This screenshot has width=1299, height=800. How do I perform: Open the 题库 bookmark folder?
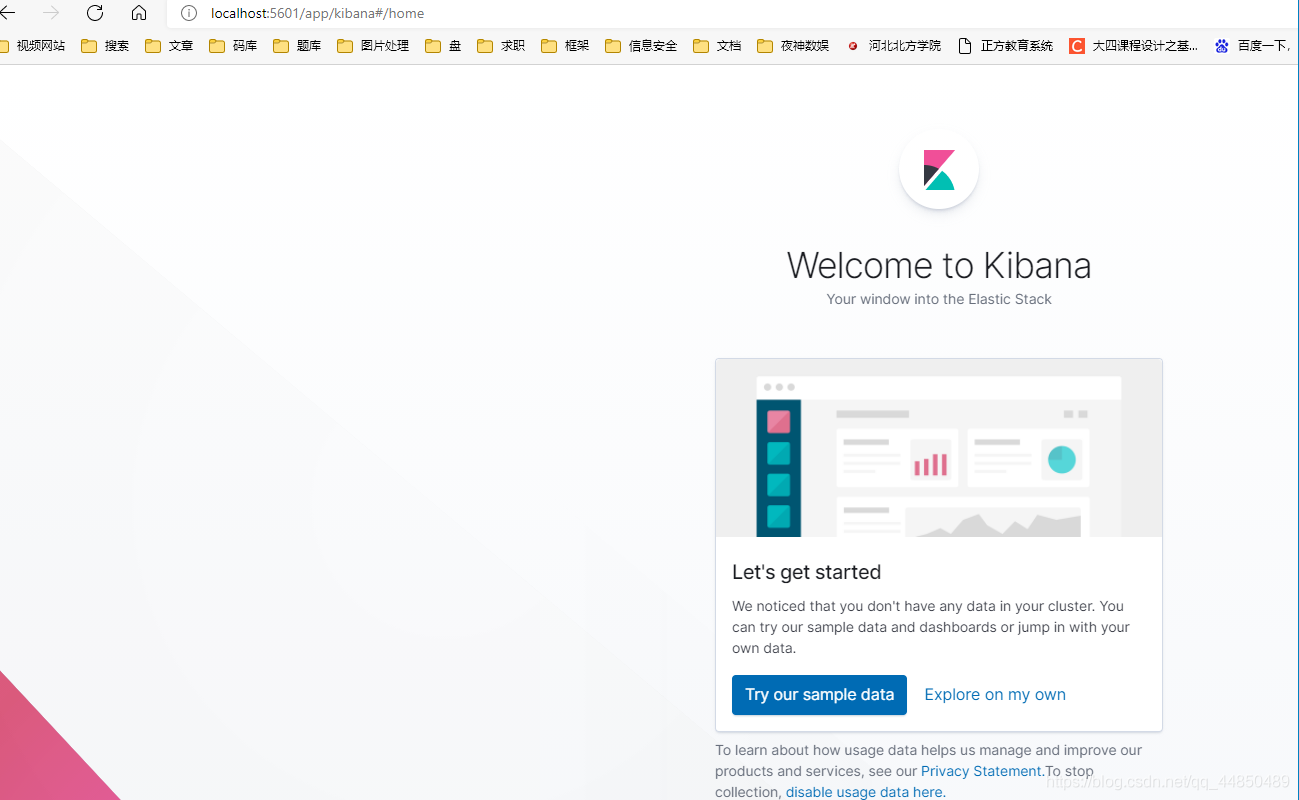(x=297, y=46)
